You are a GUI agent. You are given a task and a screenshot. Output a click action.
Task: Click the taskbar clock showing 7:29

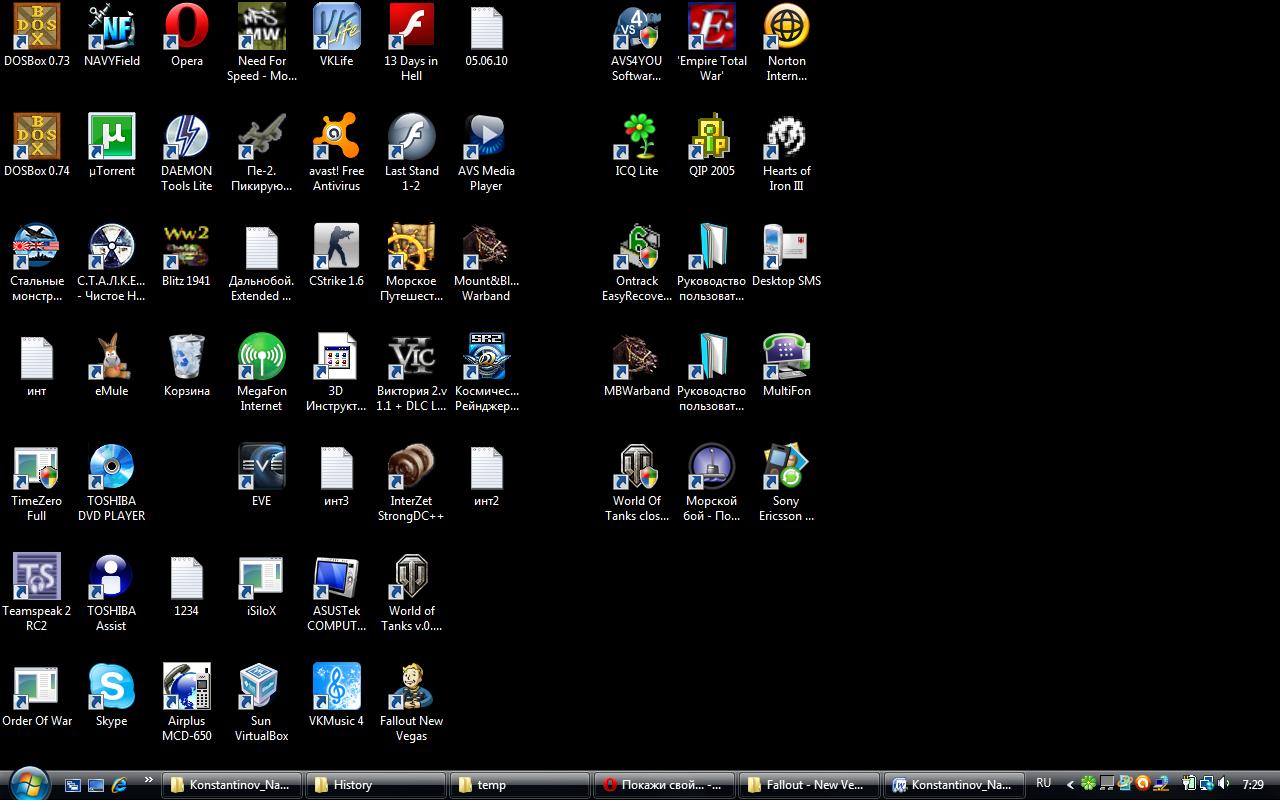pyautogui.click(x=1252, y=785)
